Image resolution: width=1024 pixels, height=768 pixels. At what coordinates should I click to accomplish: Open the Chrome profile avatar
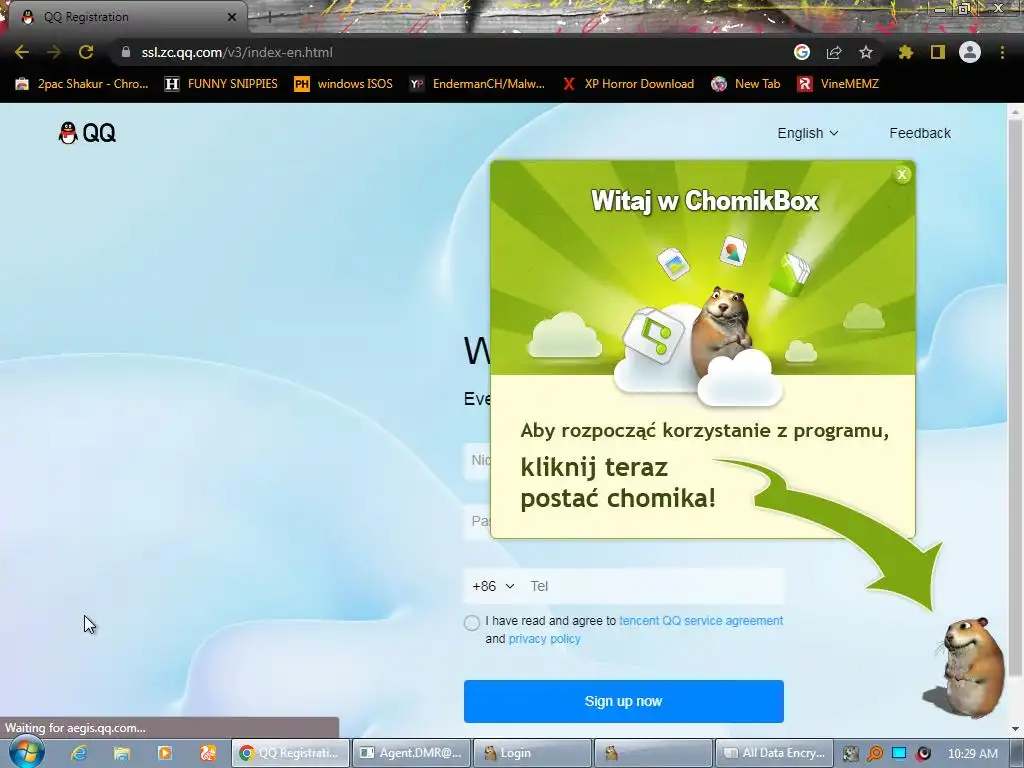tap(970, 52)
